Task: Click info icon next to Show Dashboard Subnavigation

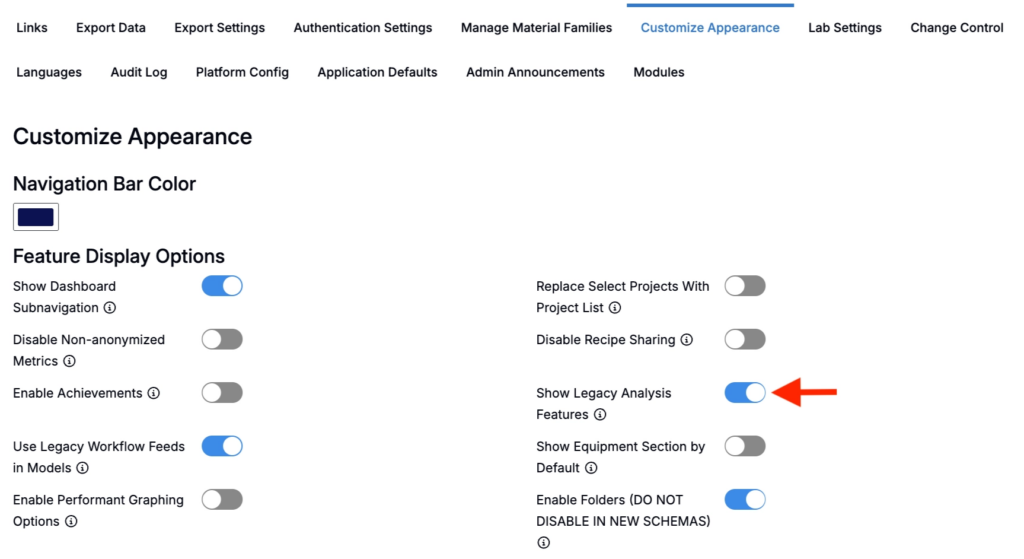Action: click(110, 308)
